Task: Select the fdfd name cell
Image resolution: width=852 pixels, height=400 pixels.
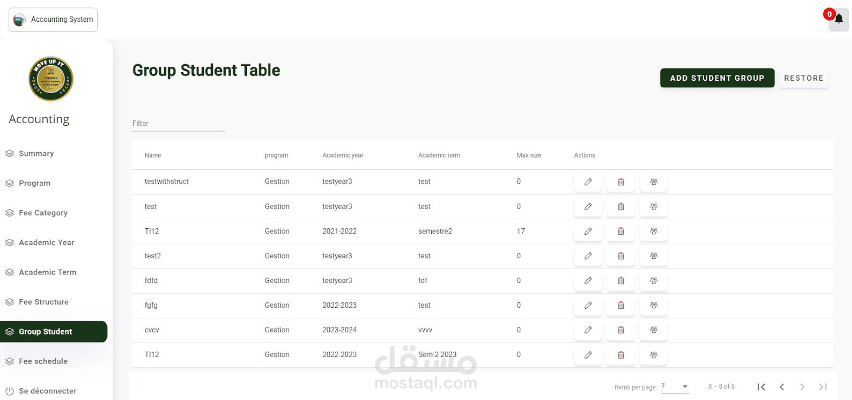Action: click(x=151, y=280)
